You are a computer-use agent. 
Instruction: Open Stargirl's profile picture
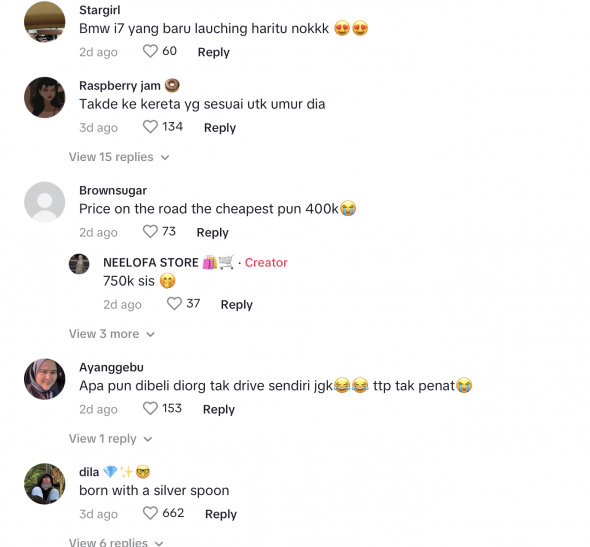tap(45, 22)
